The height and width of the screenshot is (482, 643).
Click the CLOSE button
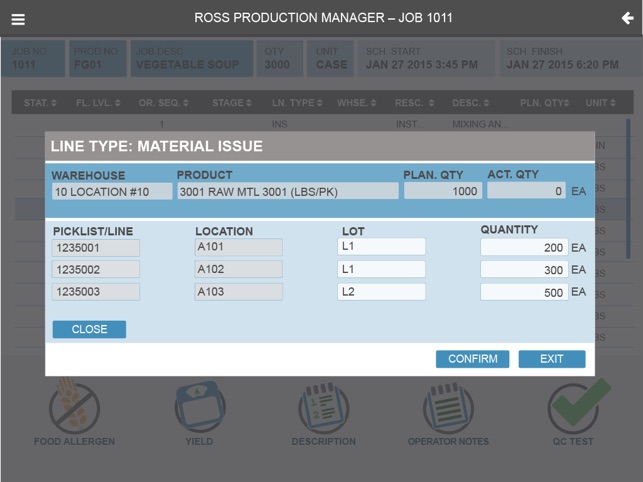click(89, 329)
